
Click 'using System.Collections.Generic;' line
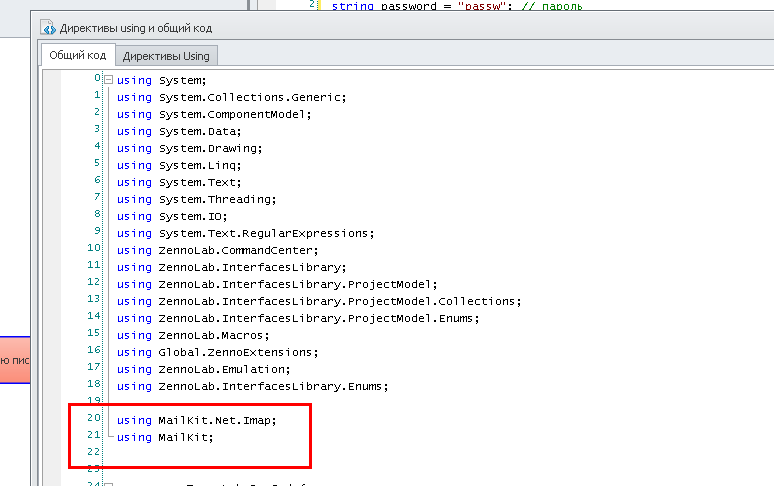232,97
